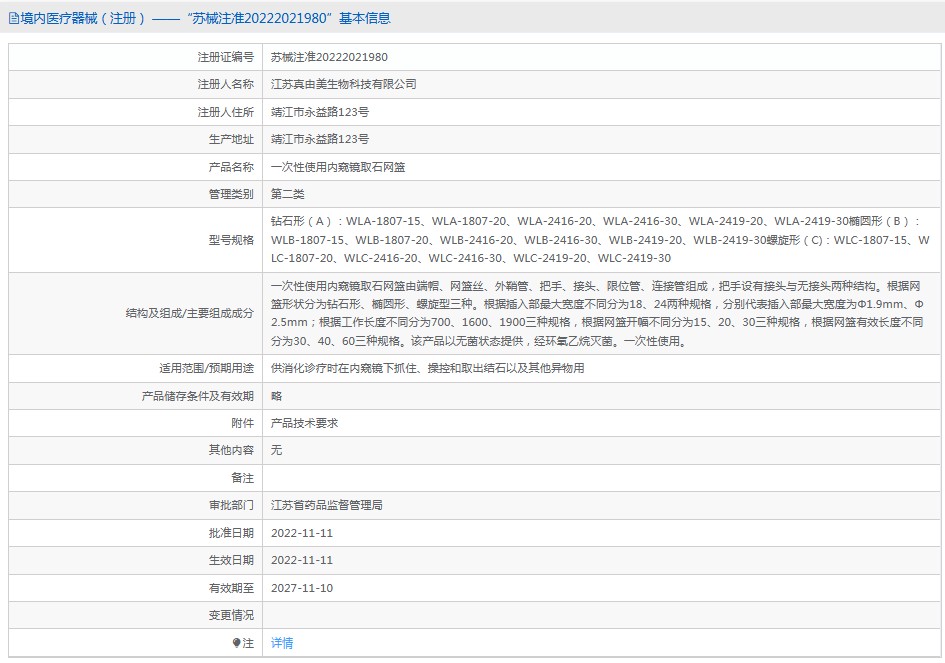Select attachment text 产品技术要求
The height and width of the screenshot is (663, 945).
[304, 423]
